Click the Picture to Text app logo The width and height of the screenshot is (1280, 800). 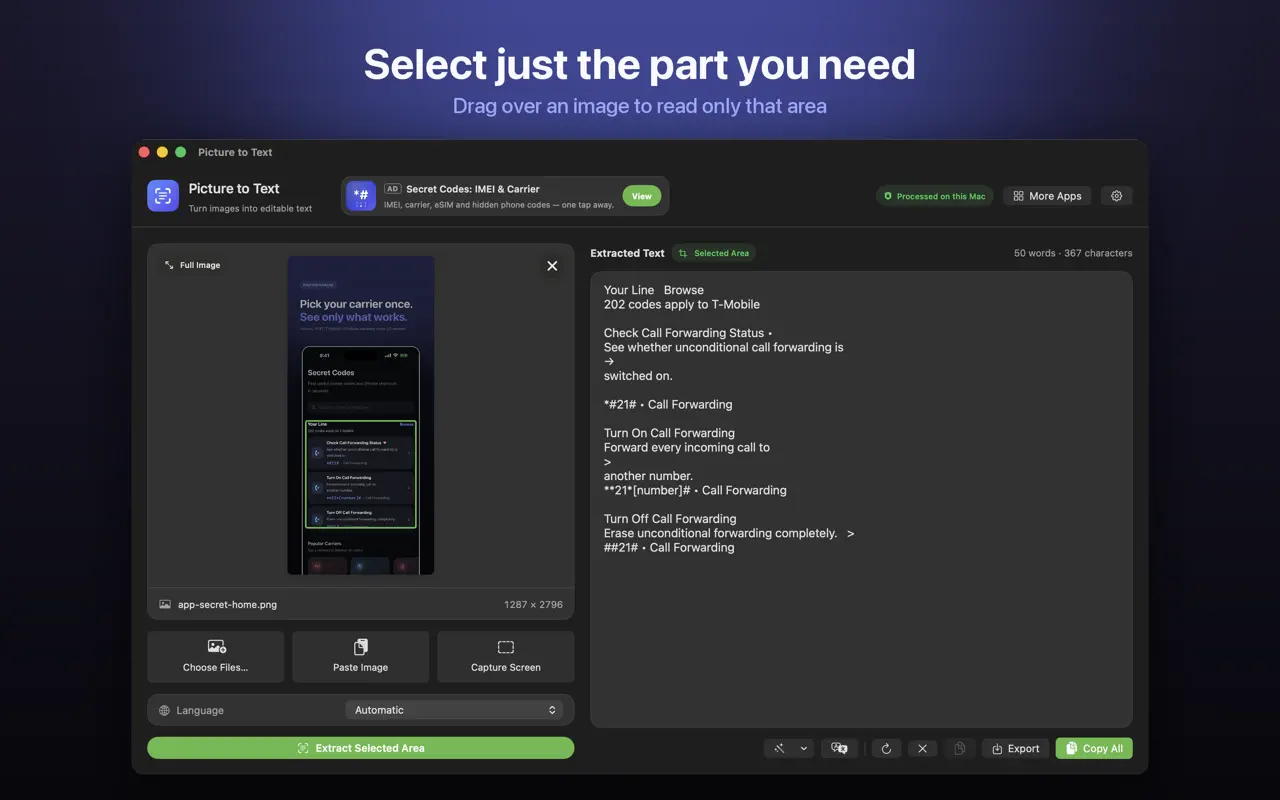(163, 196)
